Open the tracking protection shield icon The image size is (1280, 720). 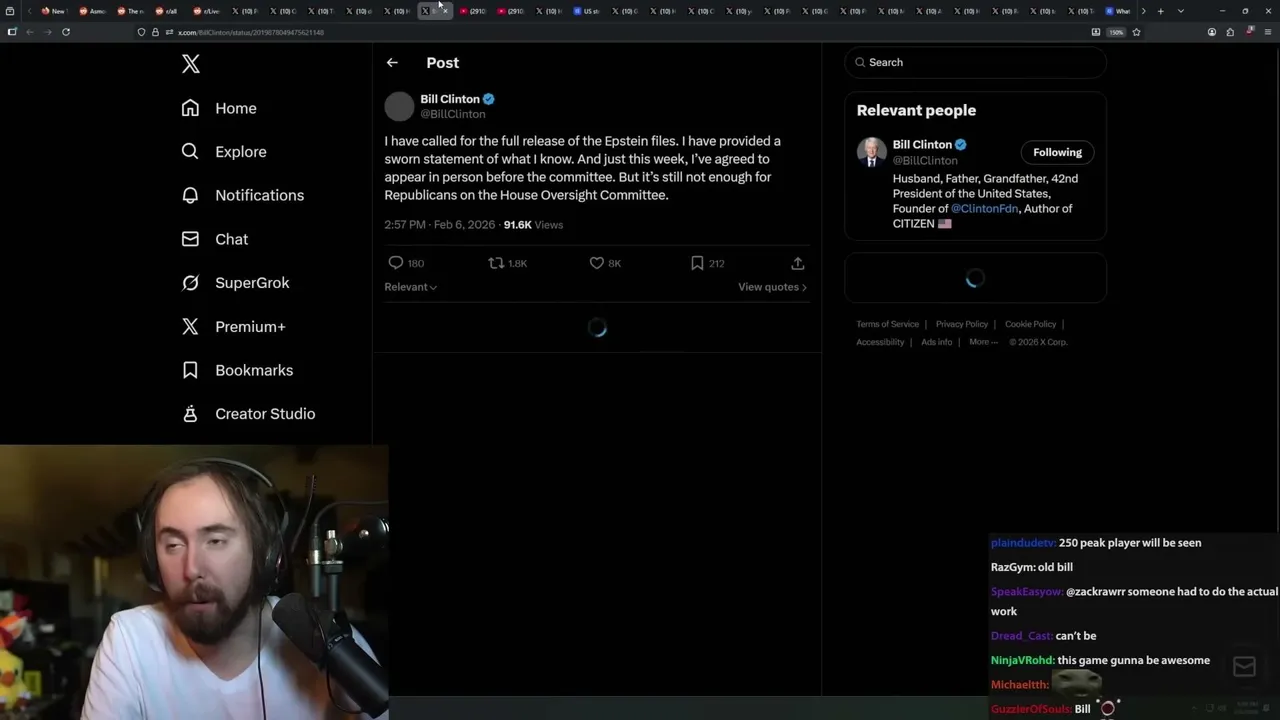pyautogui.click(x=141, y=32)
